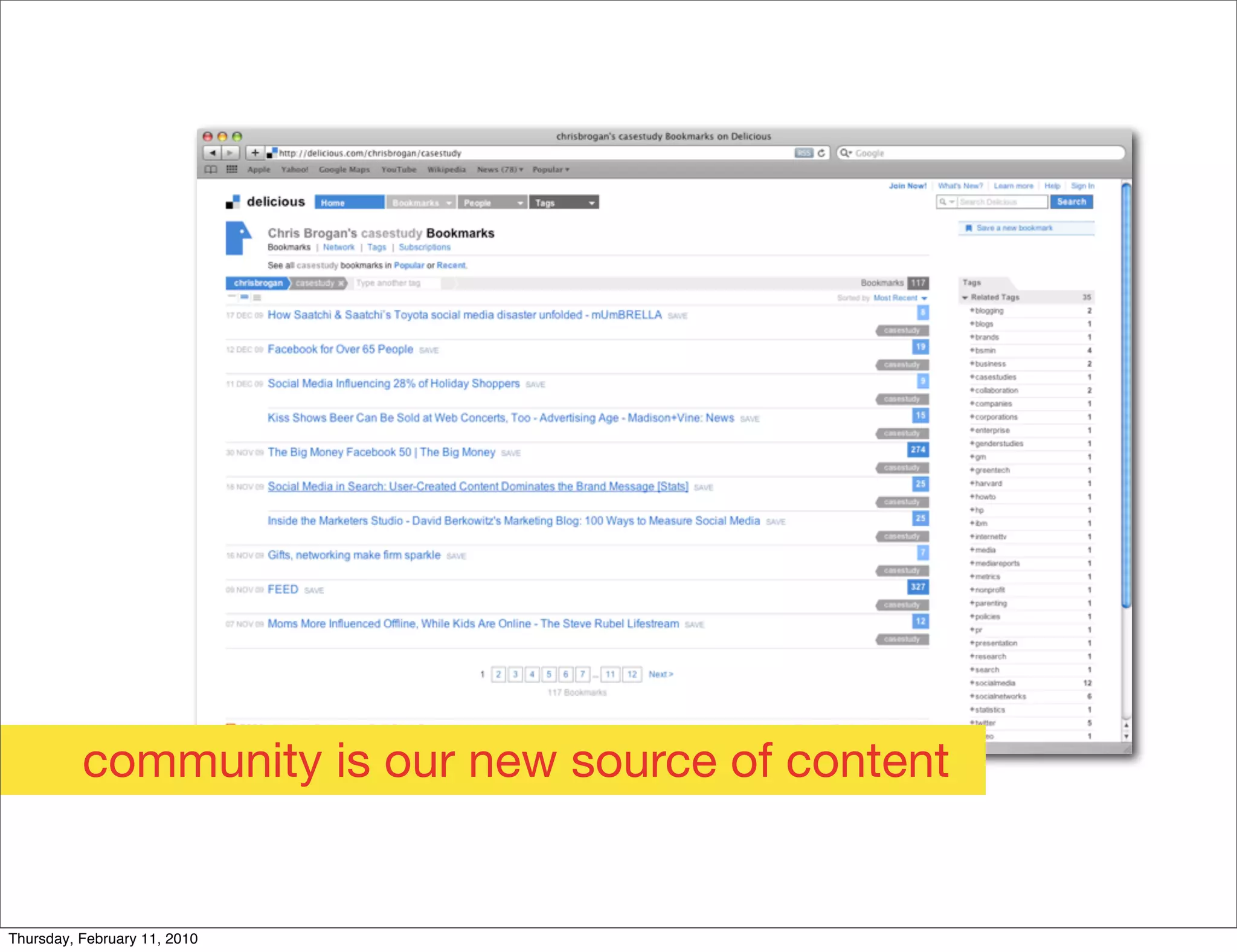
Task: Open the Top Sites grid icon
Action: (x=232, y=170)
